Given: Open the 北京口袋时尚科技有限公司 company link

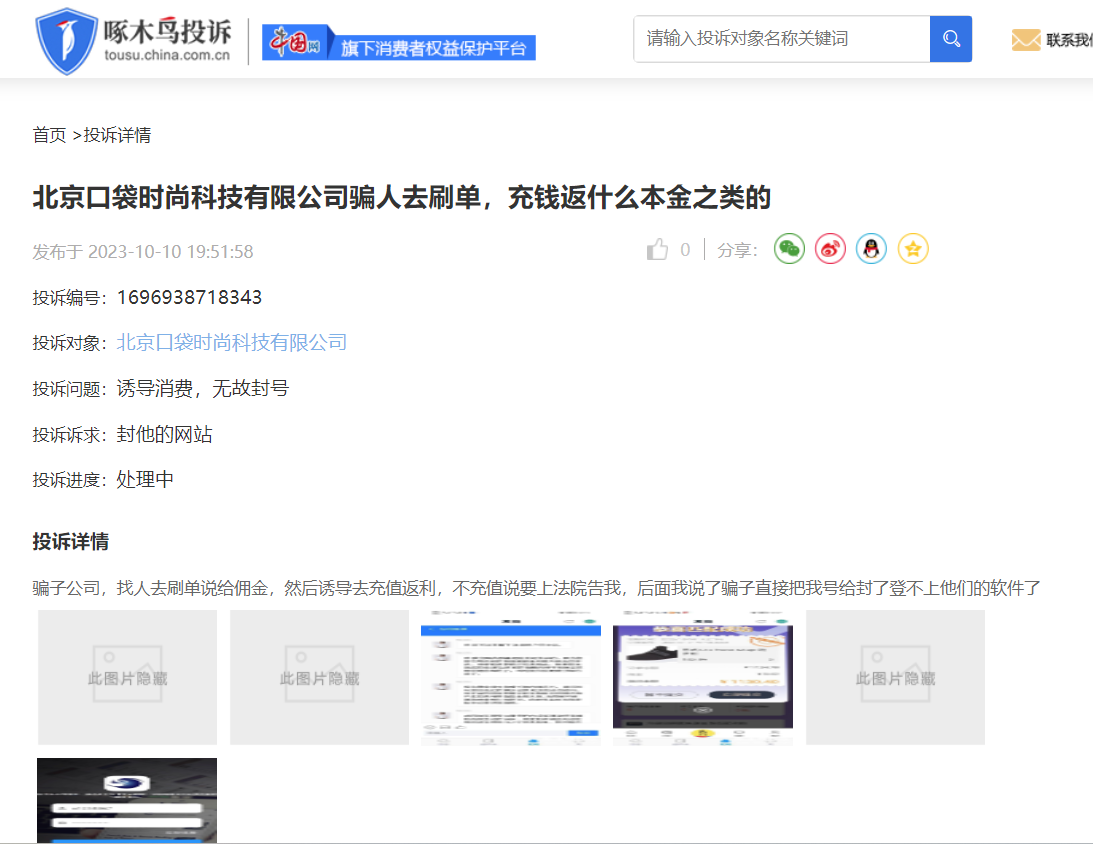Looking at the screenshot, I should tap(232, 343).
